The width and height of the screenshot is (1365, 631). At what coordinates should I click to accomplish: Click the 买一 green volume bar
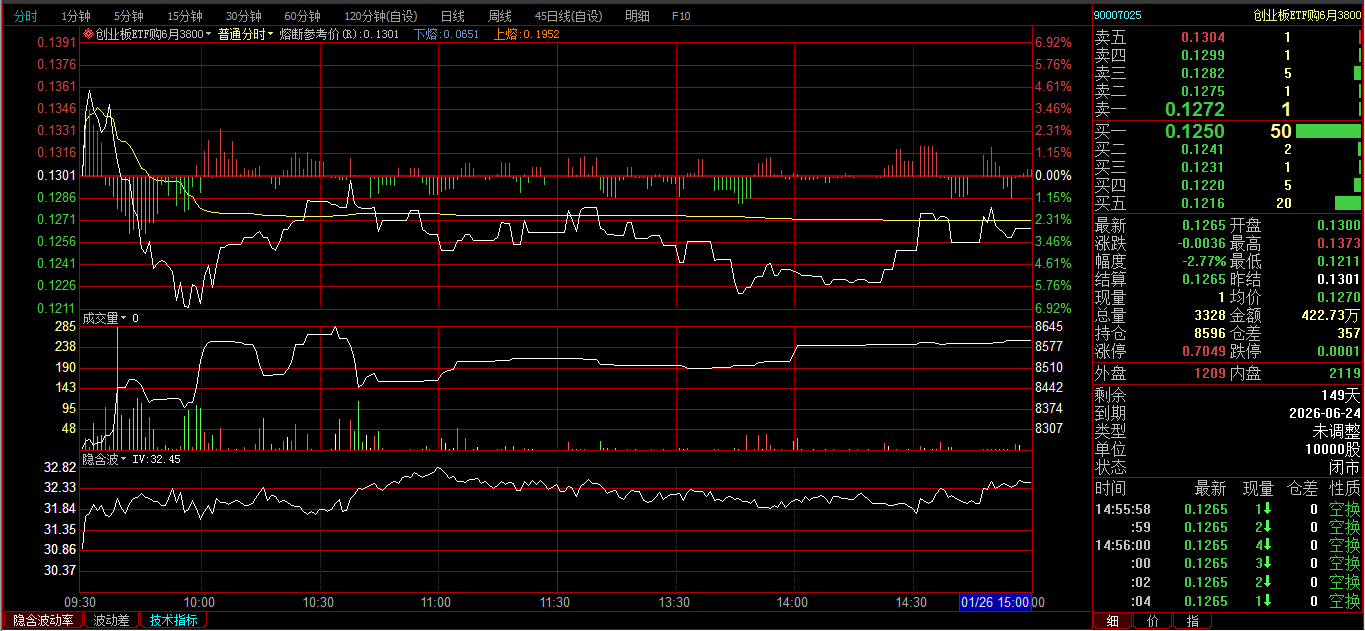(1328, 131)
